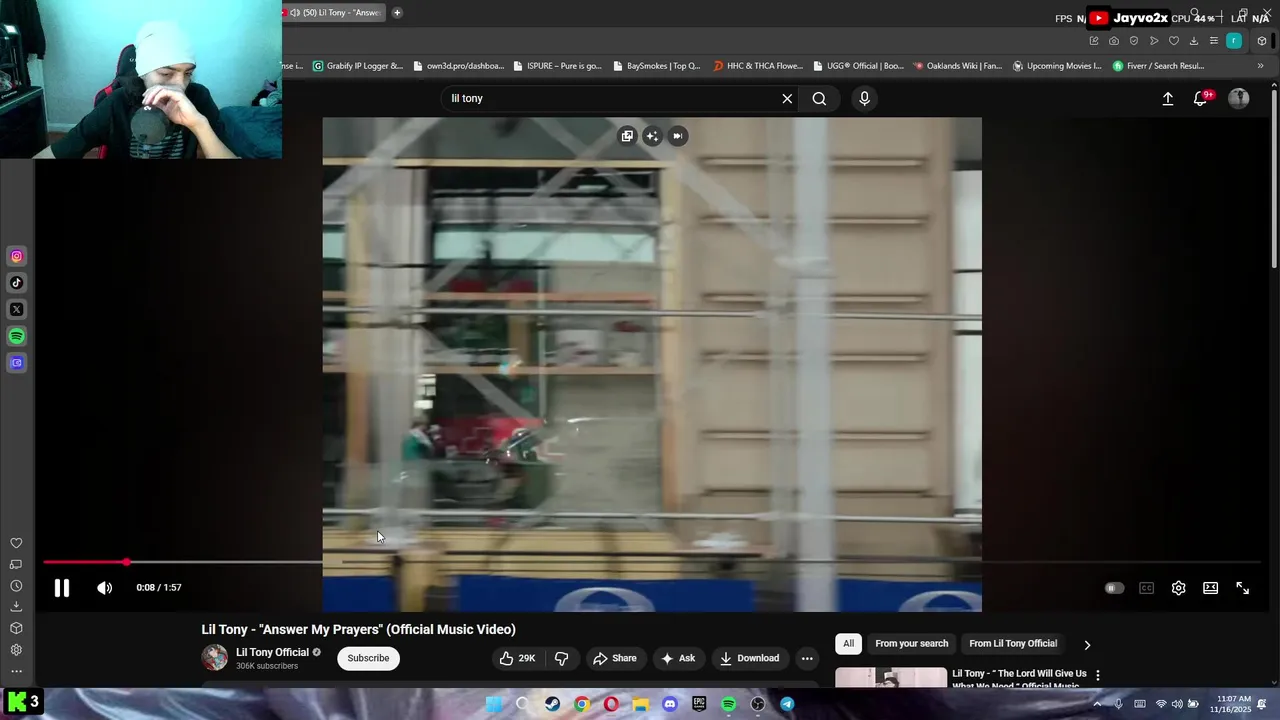Open the account avatar menu

coord(1238,98)
